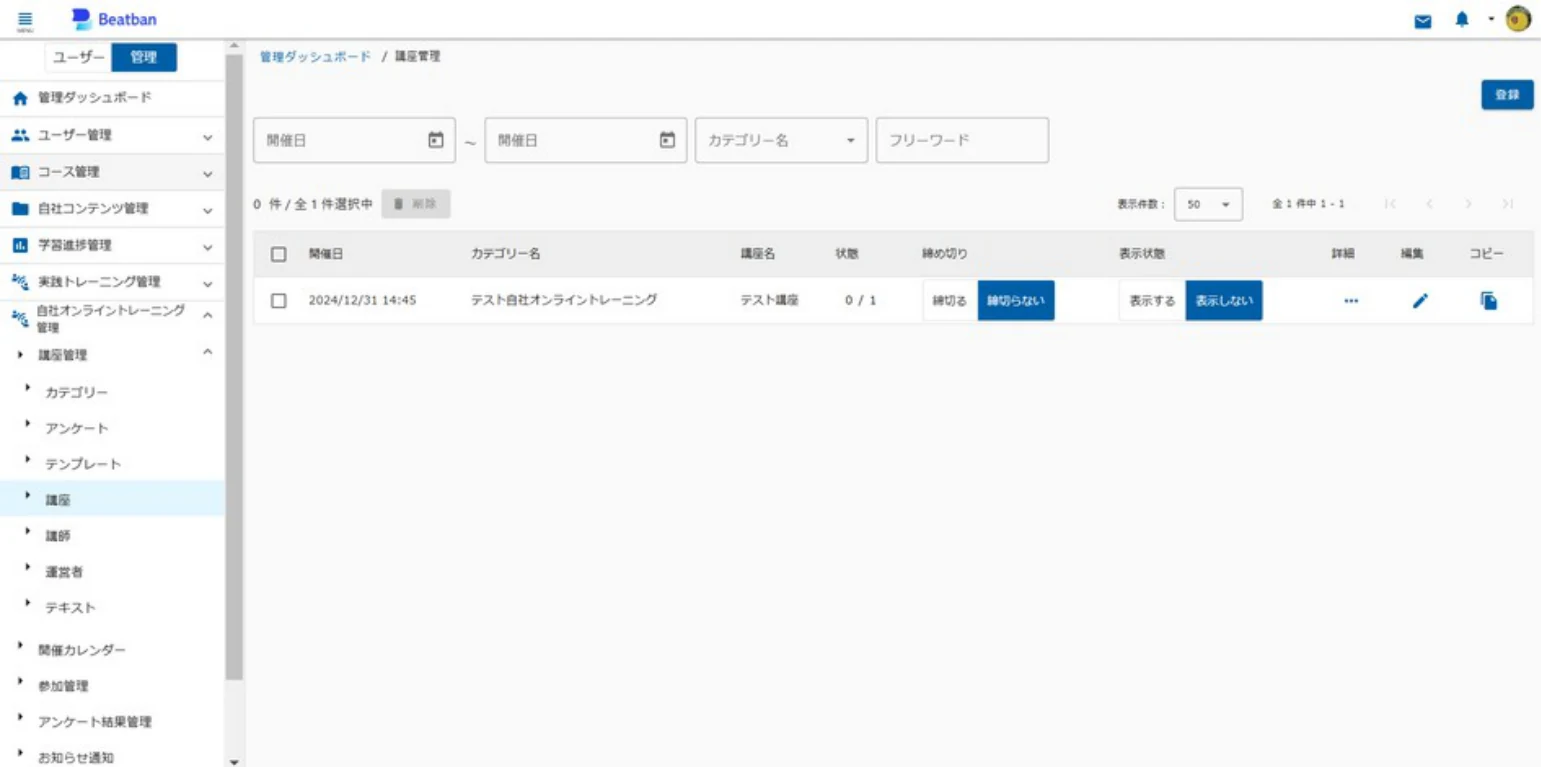Open the hamburger MENU icon
This screenshot has height=767, width=1541.
pos(25,20)
